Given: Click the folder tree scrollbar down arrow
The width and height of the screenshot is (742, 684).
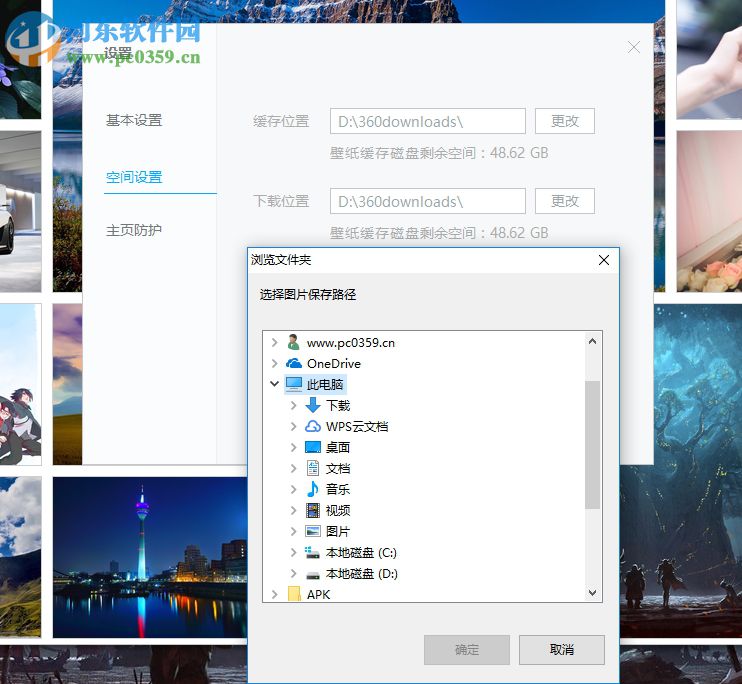Looking at the screenshot, I should coord(592,593).
